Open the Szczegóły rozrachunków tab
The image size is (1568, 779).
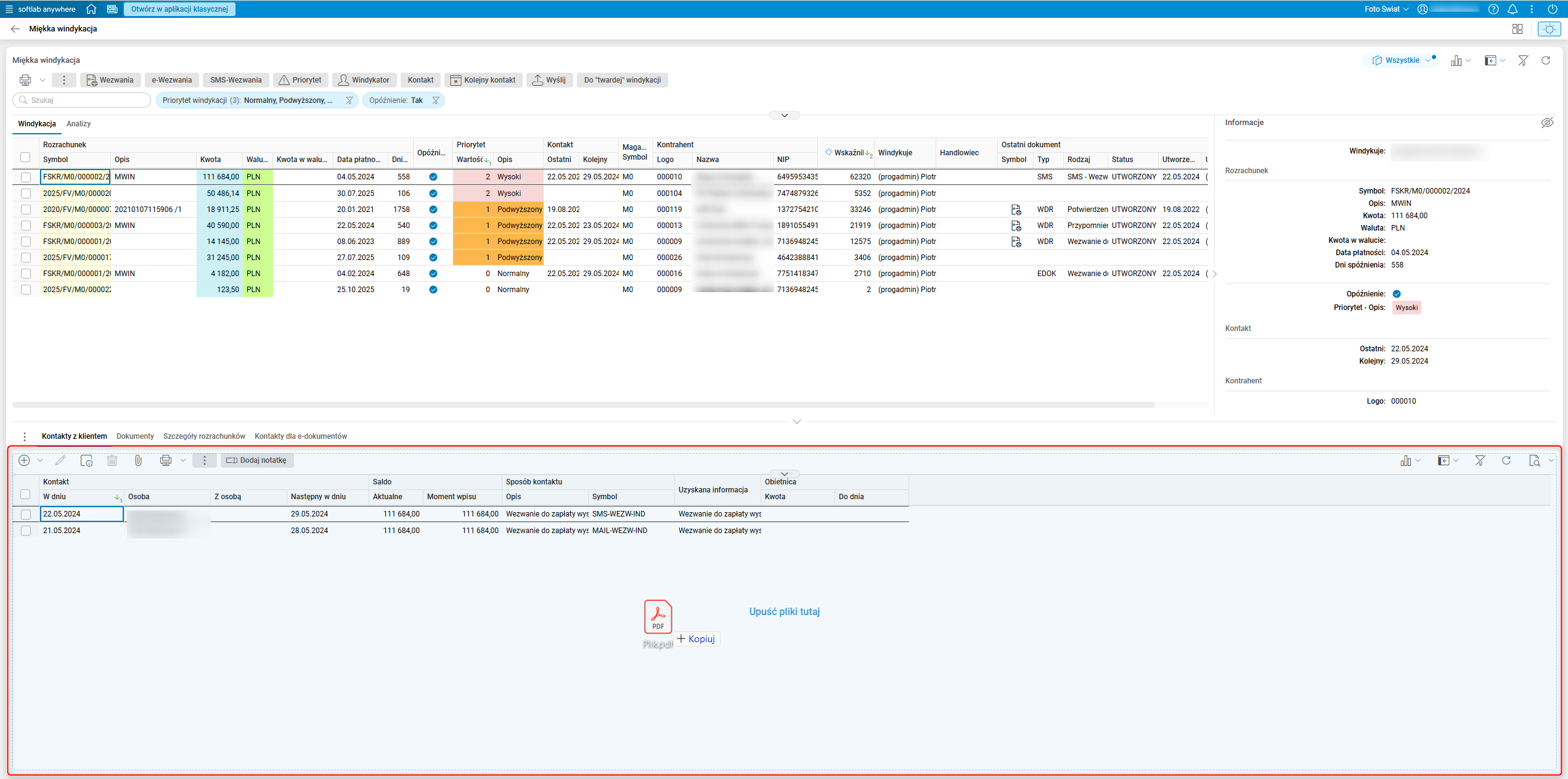point(204,436)
